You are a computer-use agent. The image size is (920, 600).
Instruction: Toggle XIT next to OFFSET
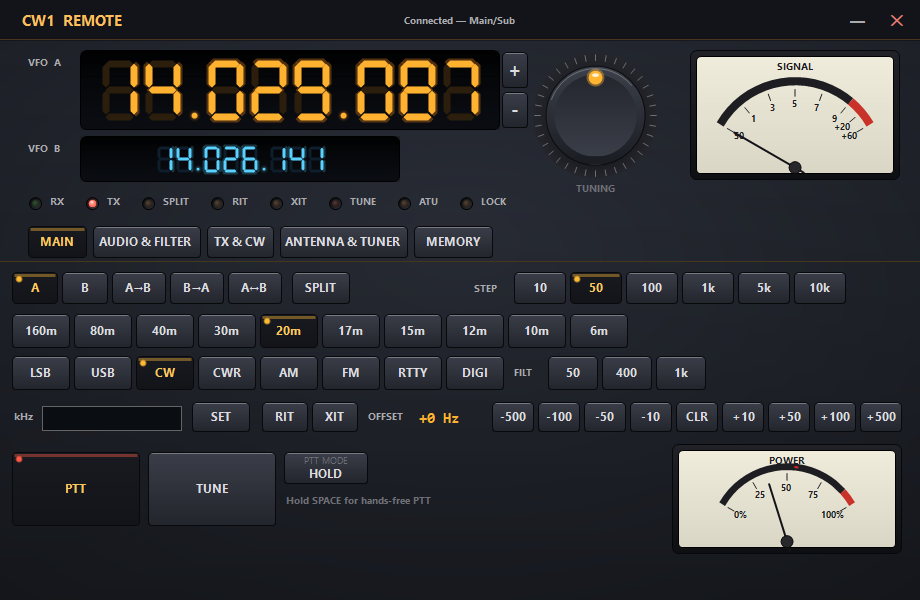[x=334, y=417]
